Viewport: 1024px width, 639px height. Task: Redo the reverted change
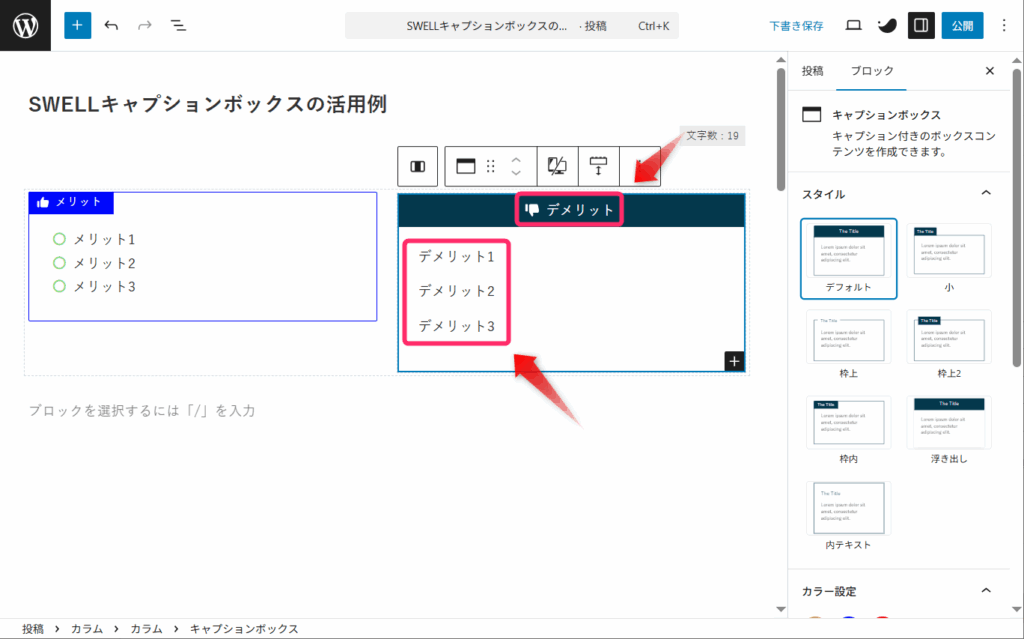click(144, 25)
